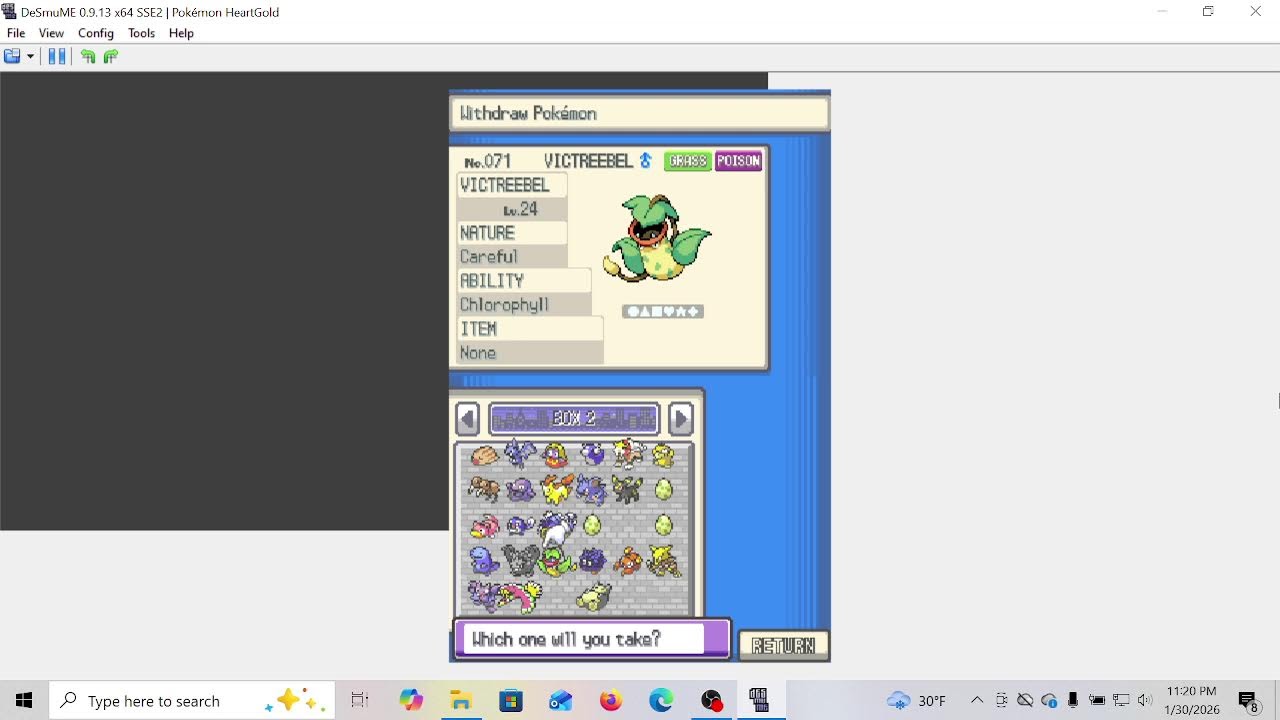This screenshot has height=720, width=1280.
Task: Click the rotate display right icon
Action: point(110,56)
